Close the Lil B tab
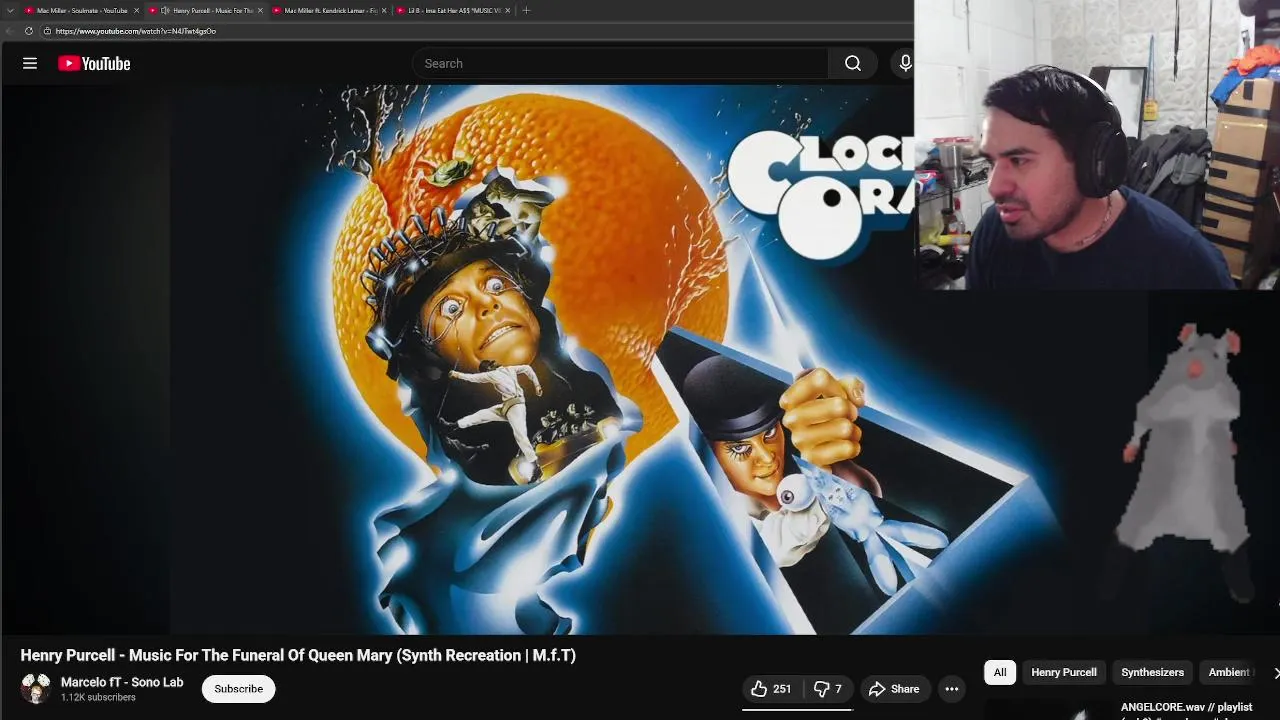Screen dimensions: 1280x720 coord(508,10)
